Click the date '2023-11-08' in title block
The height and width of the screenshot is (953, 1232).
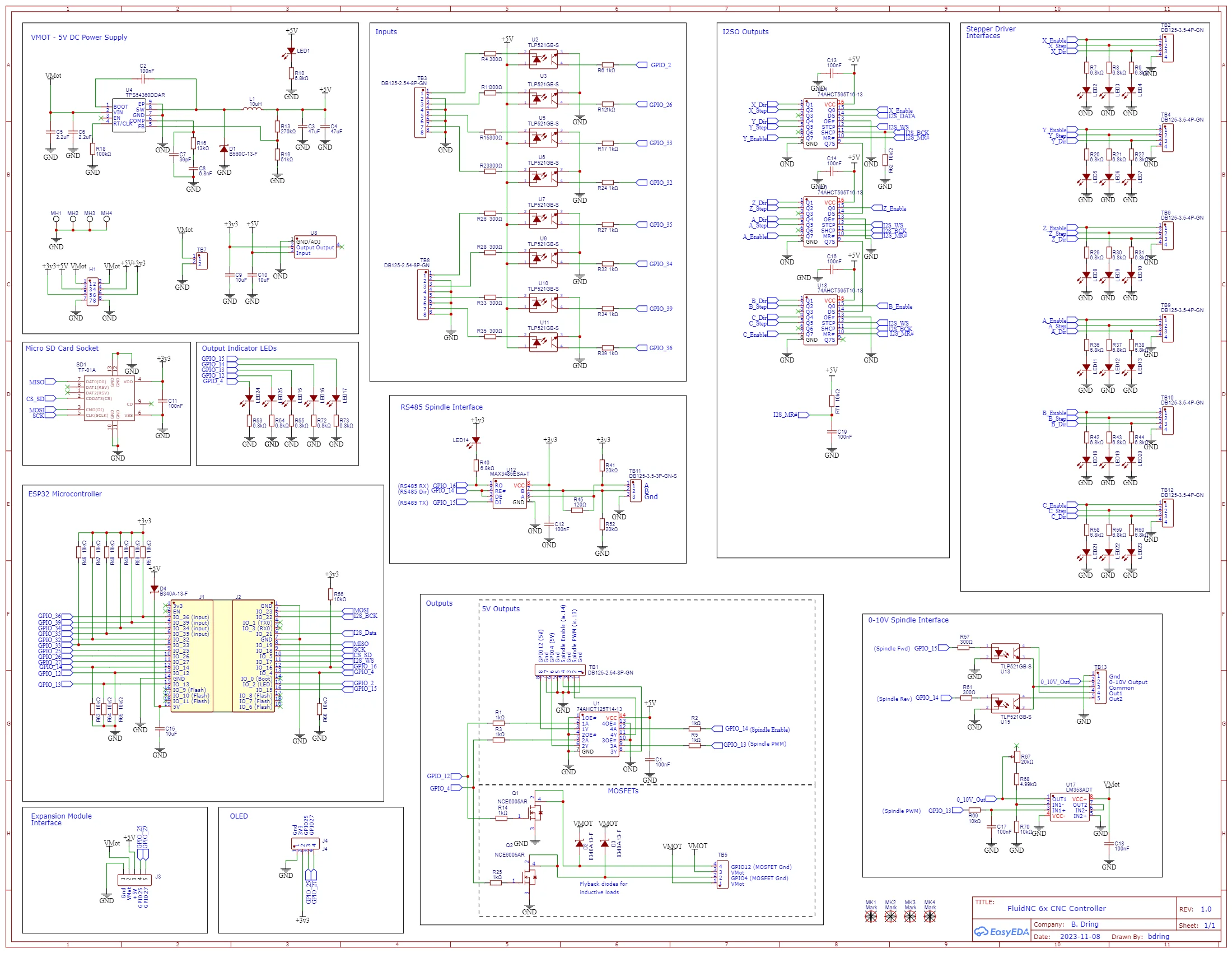point(1080,936)
